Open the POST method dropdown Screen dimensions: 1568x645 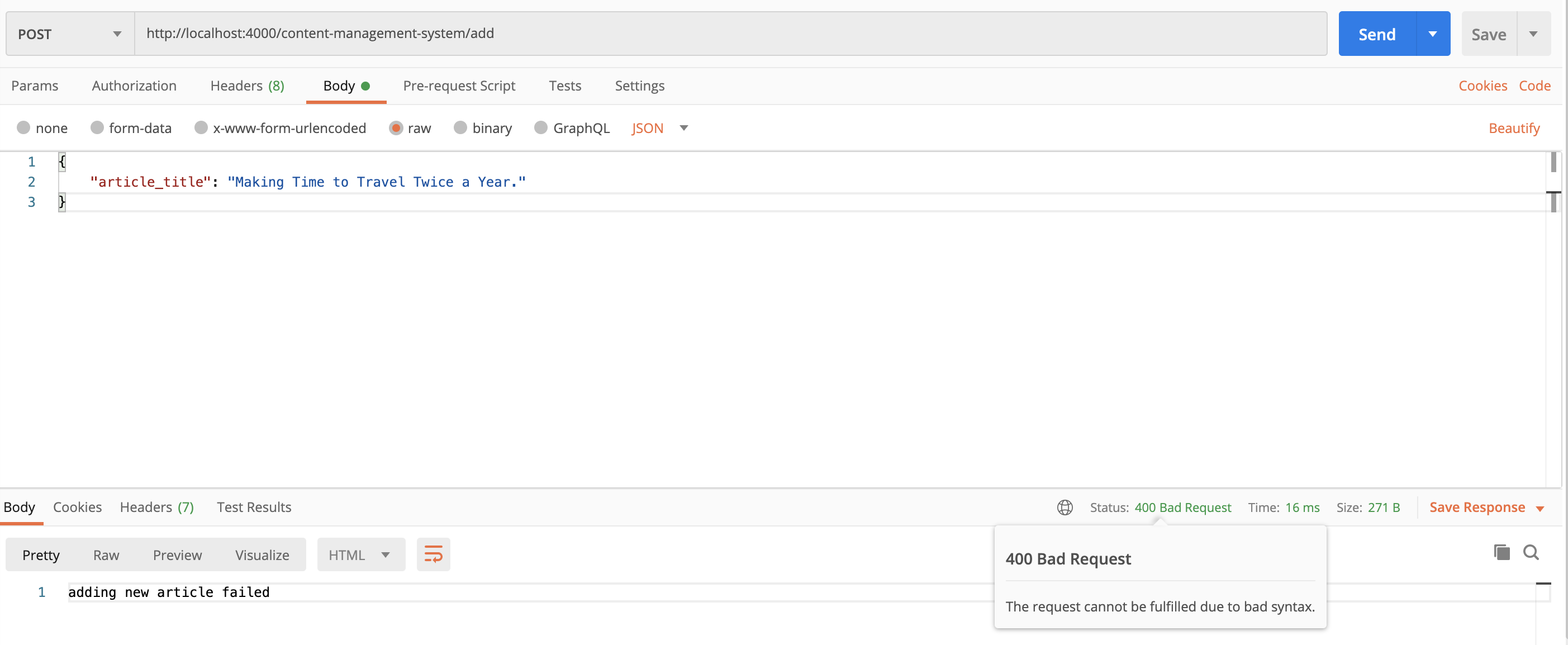click(x=69, y=34)
